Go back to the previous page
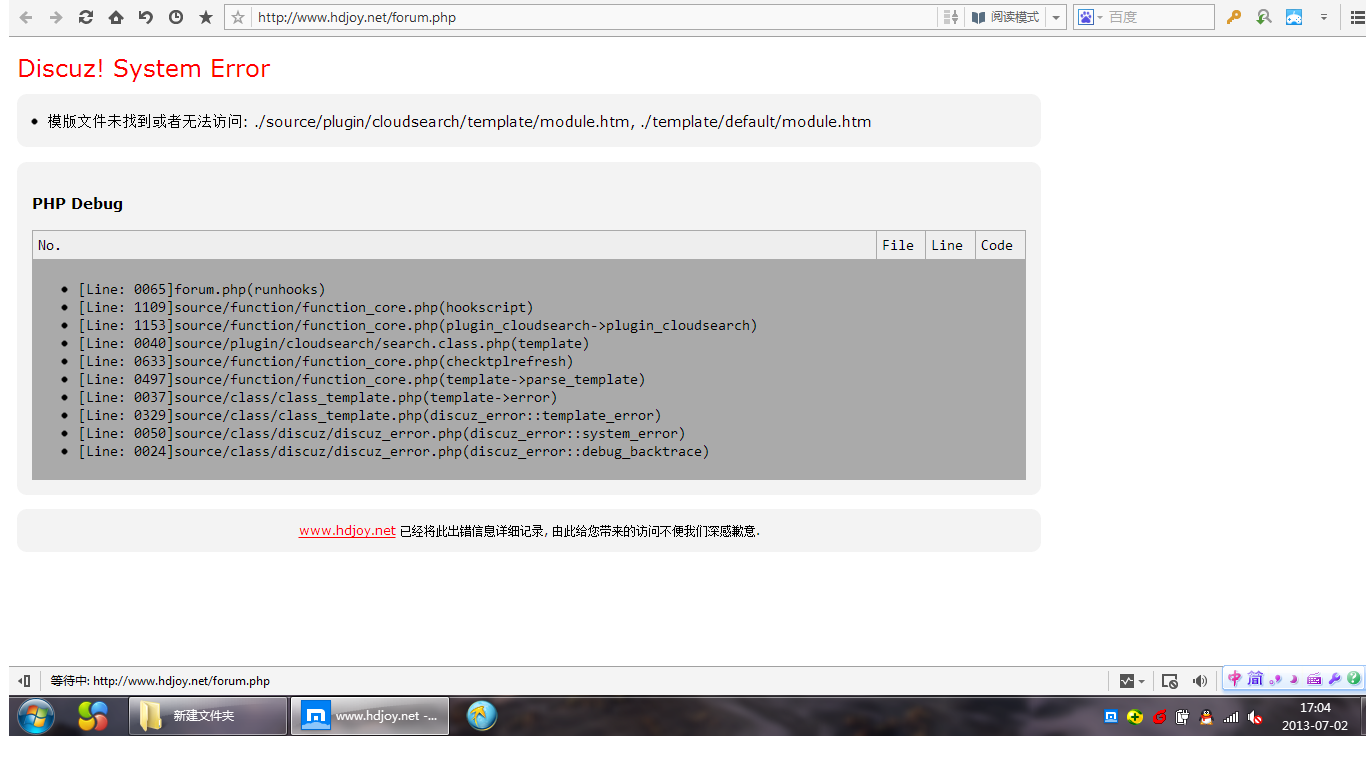The width and height of the screenshot is (1366, 768). (x=27, y=17)
